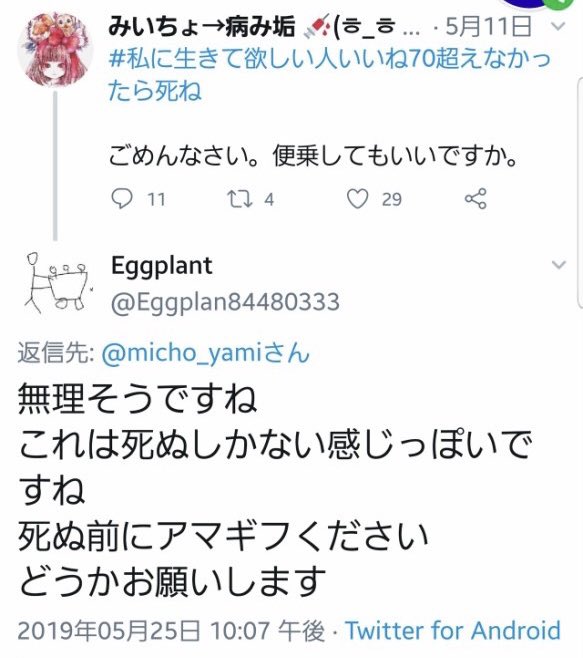Screen dimensions: 583x658
Task: Open the 5月11日 tweet date
Action: (x=489, y=26)
